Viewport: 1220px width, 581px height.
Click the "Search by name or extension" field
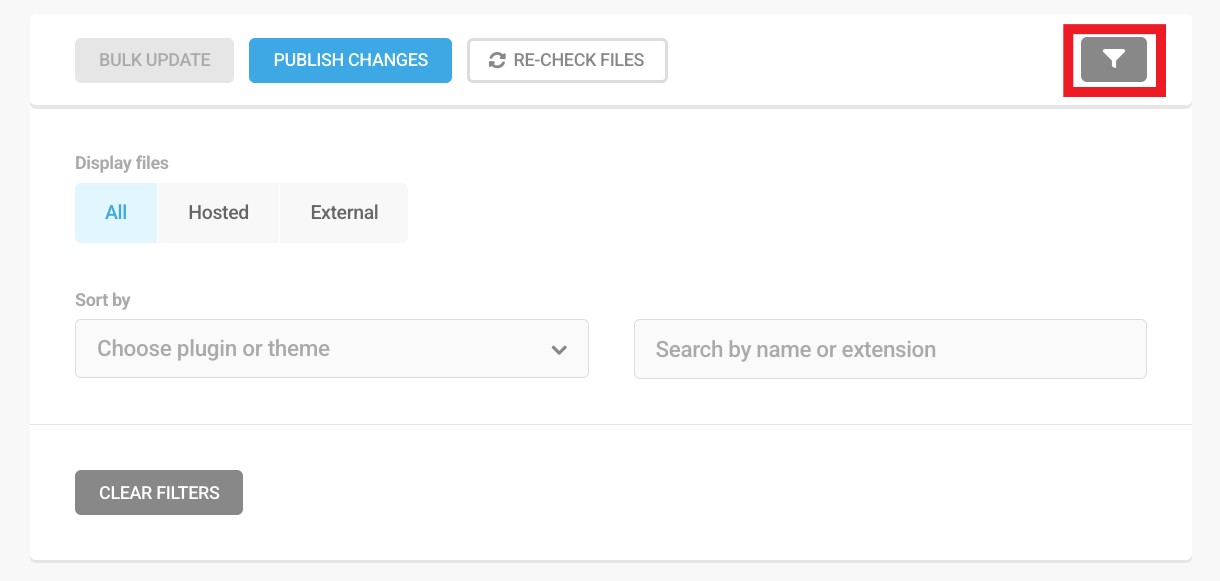[x=889, y=348]
